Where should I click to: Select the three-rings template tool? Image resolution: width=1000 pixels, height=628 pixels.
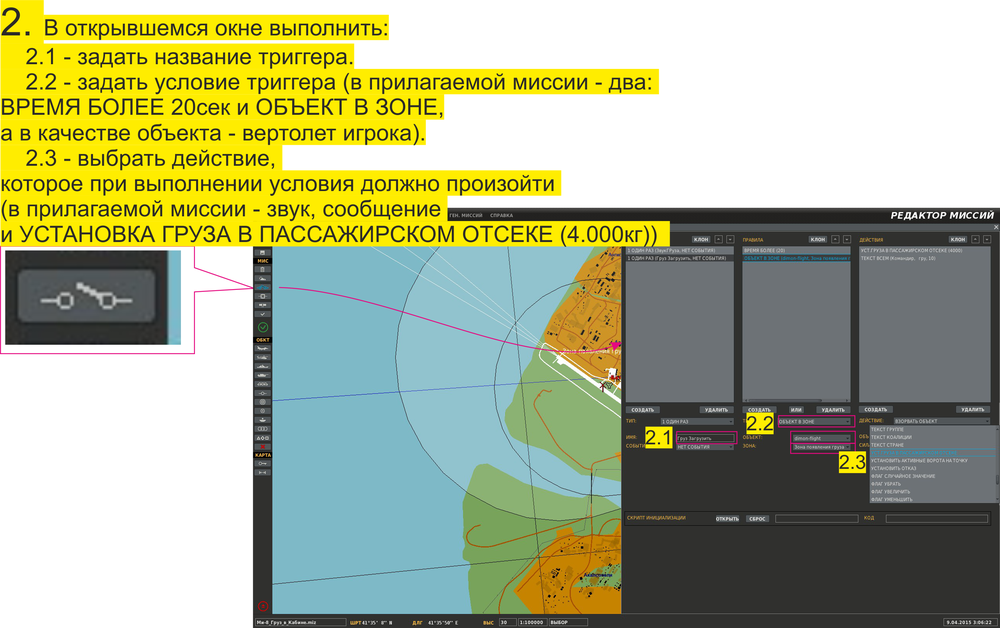pos(262,428)
